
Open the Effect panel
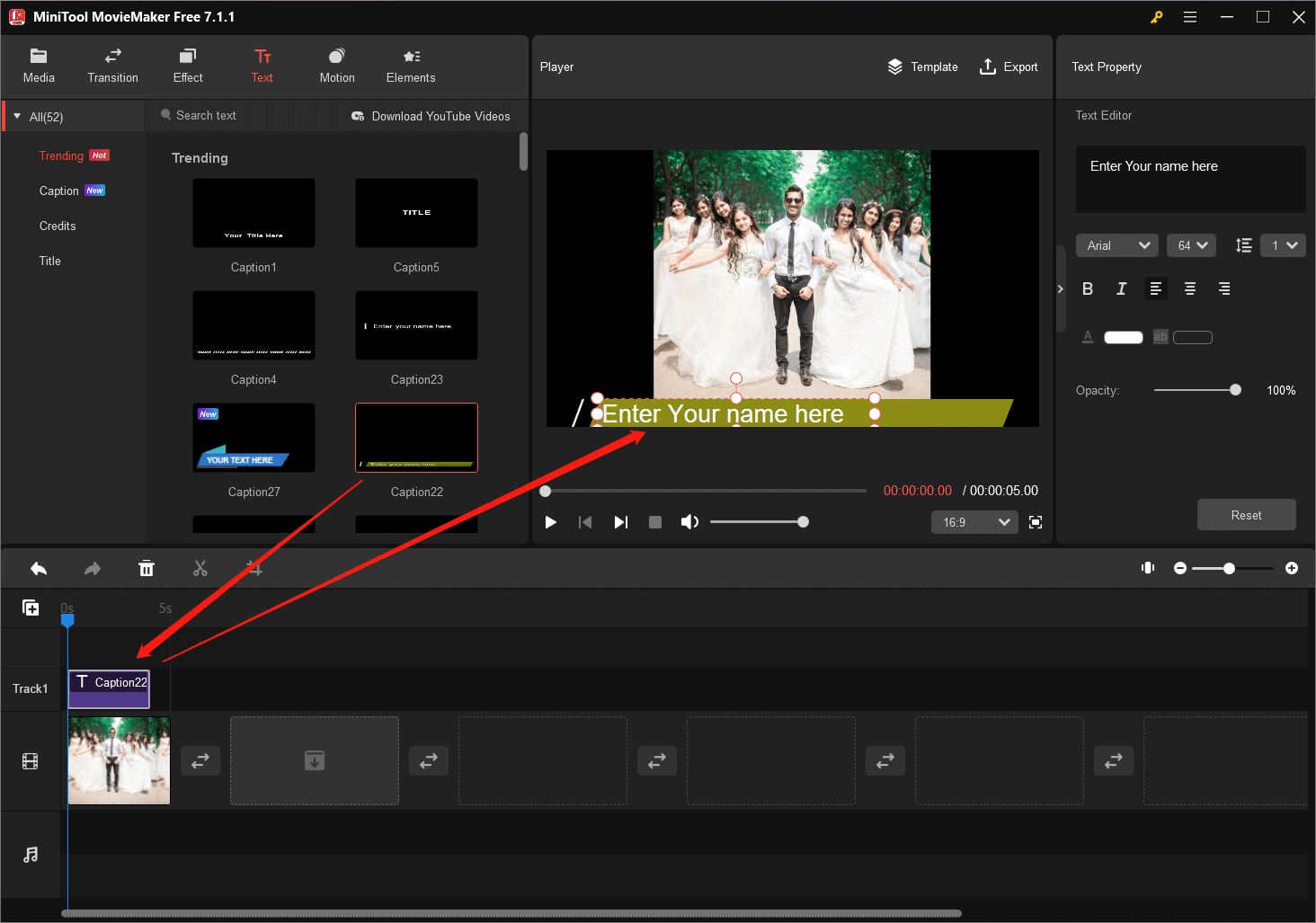click(187, 65)
